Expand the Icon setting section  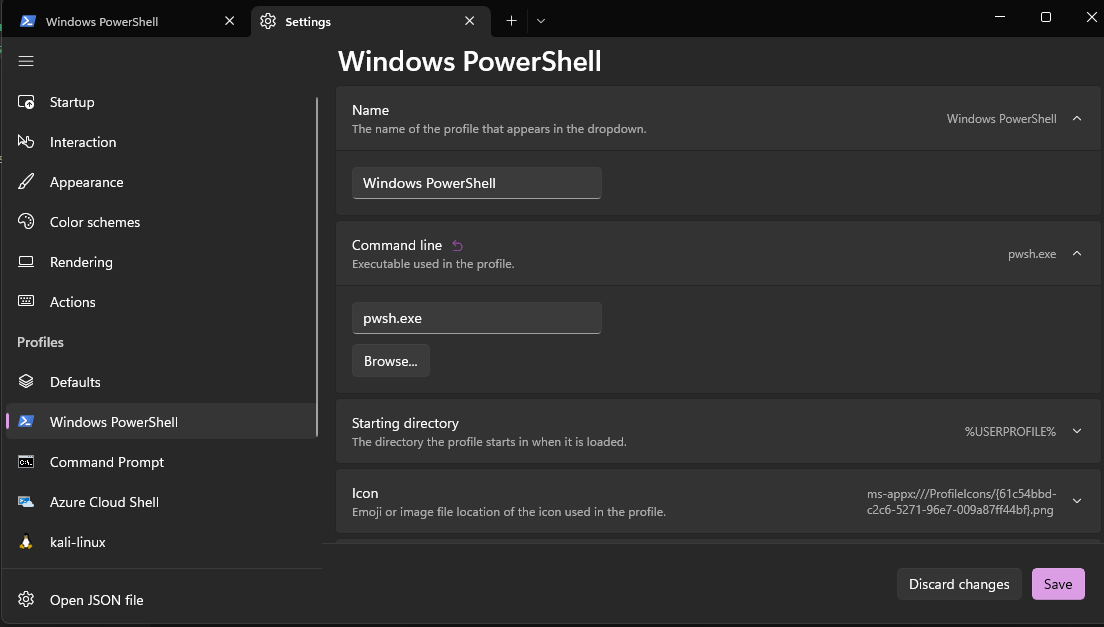pyautogui.click(x=1077, y=501)
